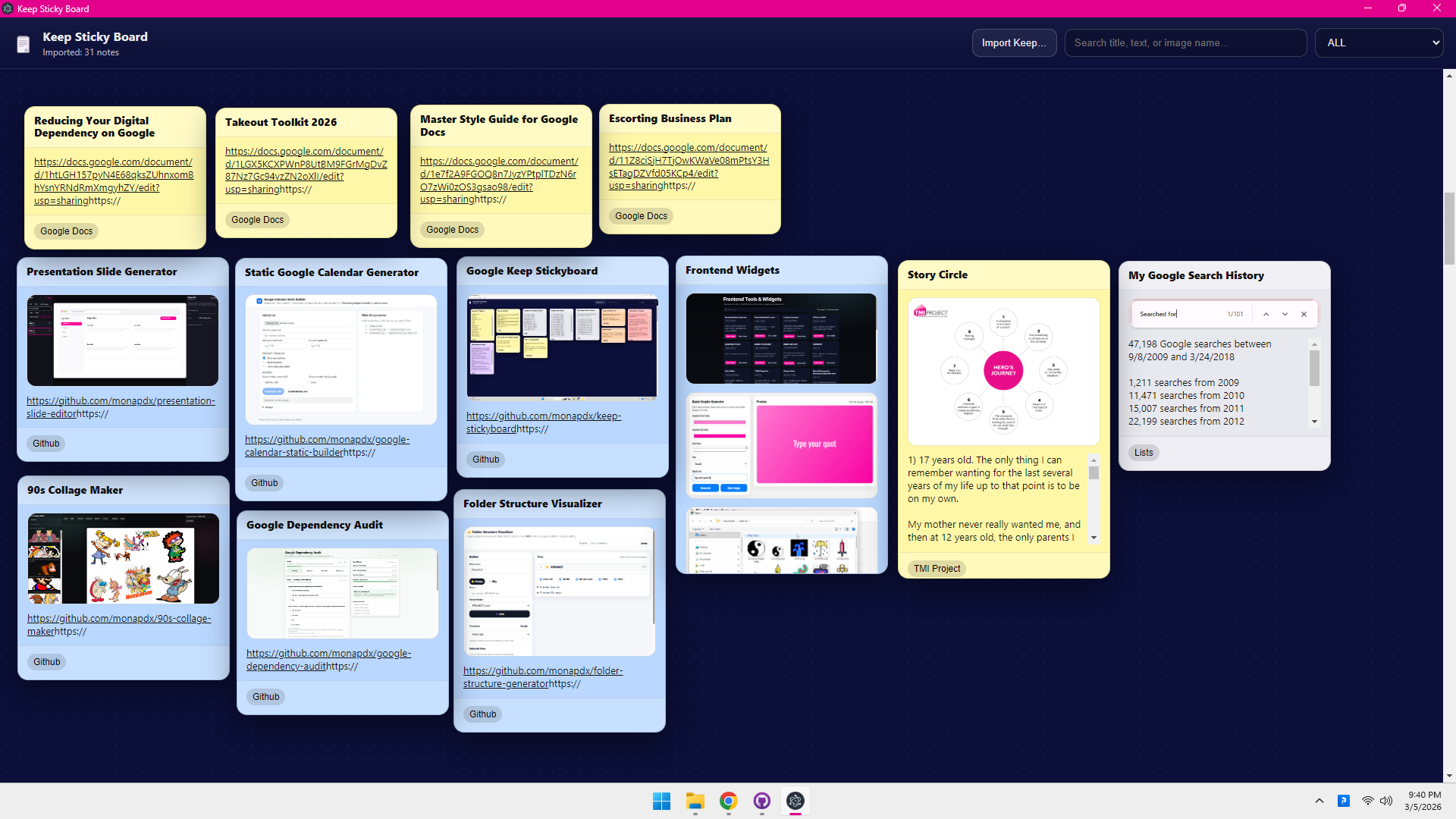Go to previous search result arrow
This screenshot has height=819, width=1456.
pos(1266,314)
